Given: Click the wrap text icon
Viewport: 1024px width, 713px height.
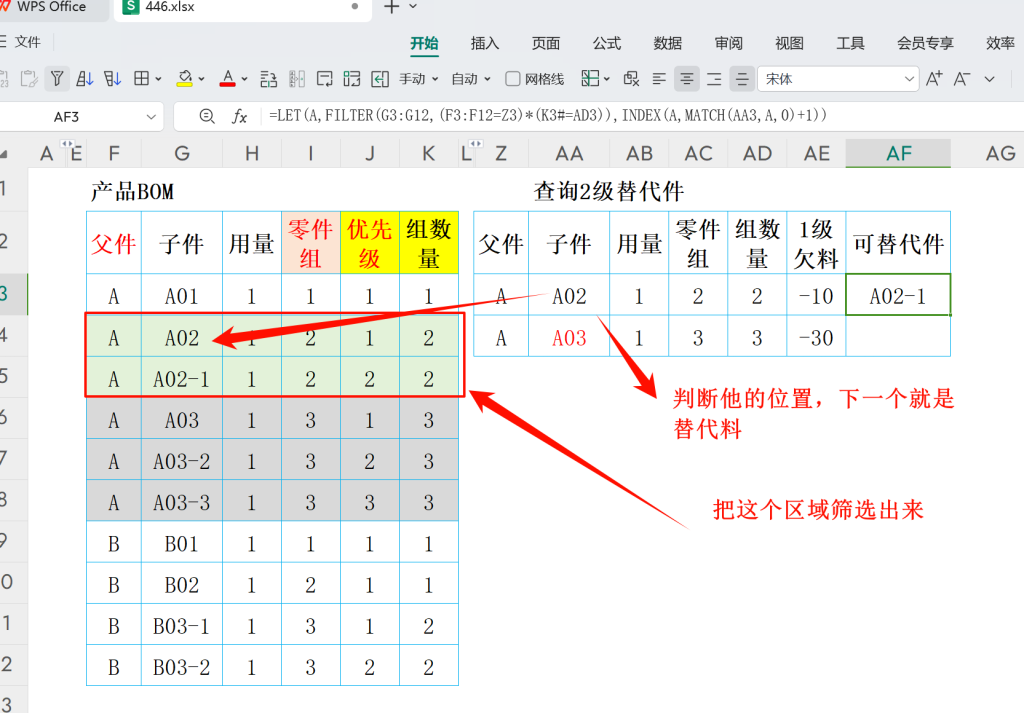Looking at the screenshot, I should (x=325, y=79).
